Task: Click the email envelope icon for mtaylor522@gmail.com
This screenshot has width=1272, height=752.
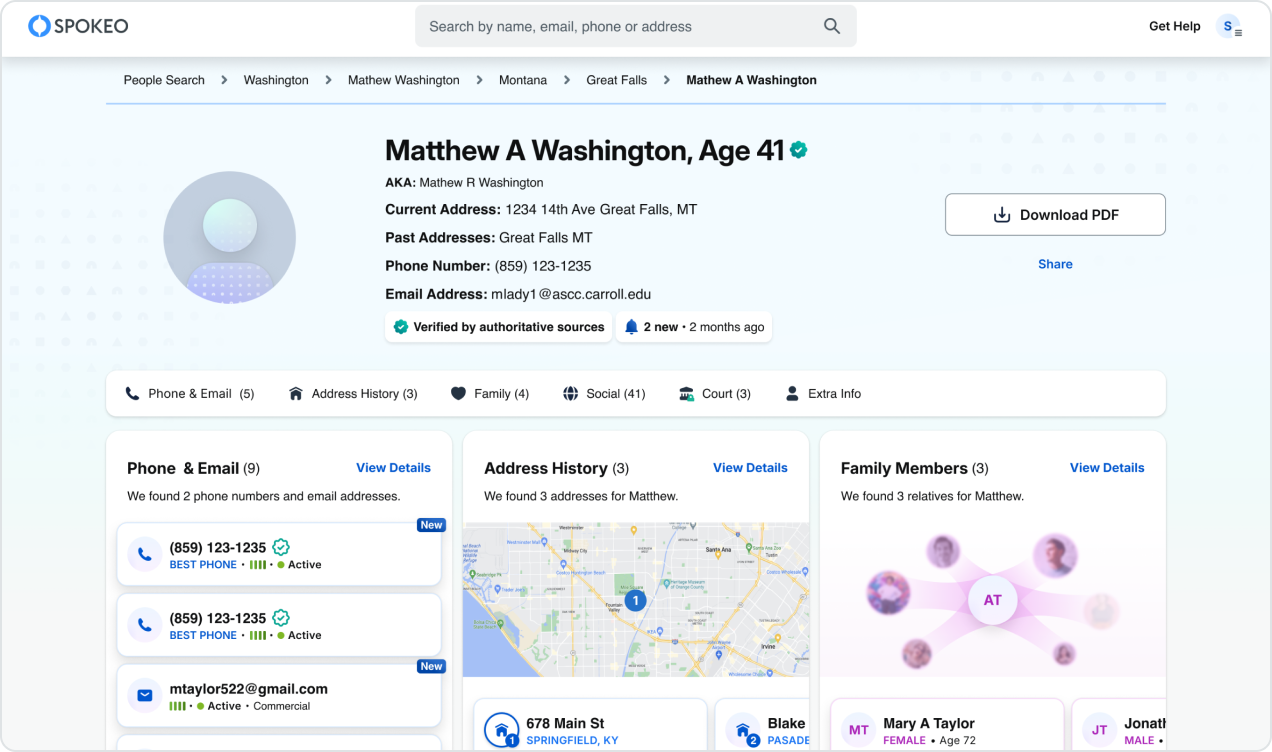Action: 145,696
